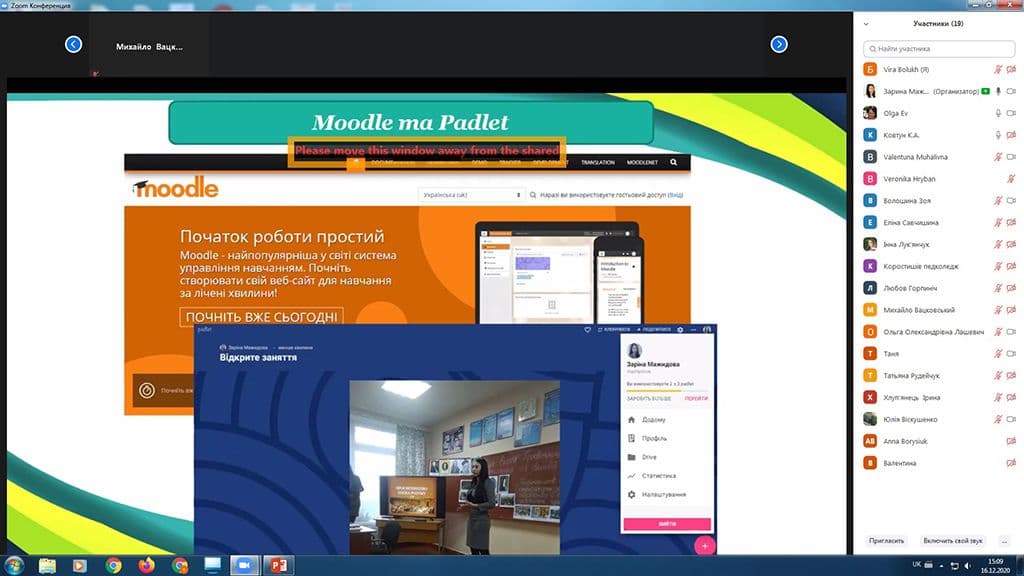
Task: Open Drive in the Padlet menu
Action: 649,457
